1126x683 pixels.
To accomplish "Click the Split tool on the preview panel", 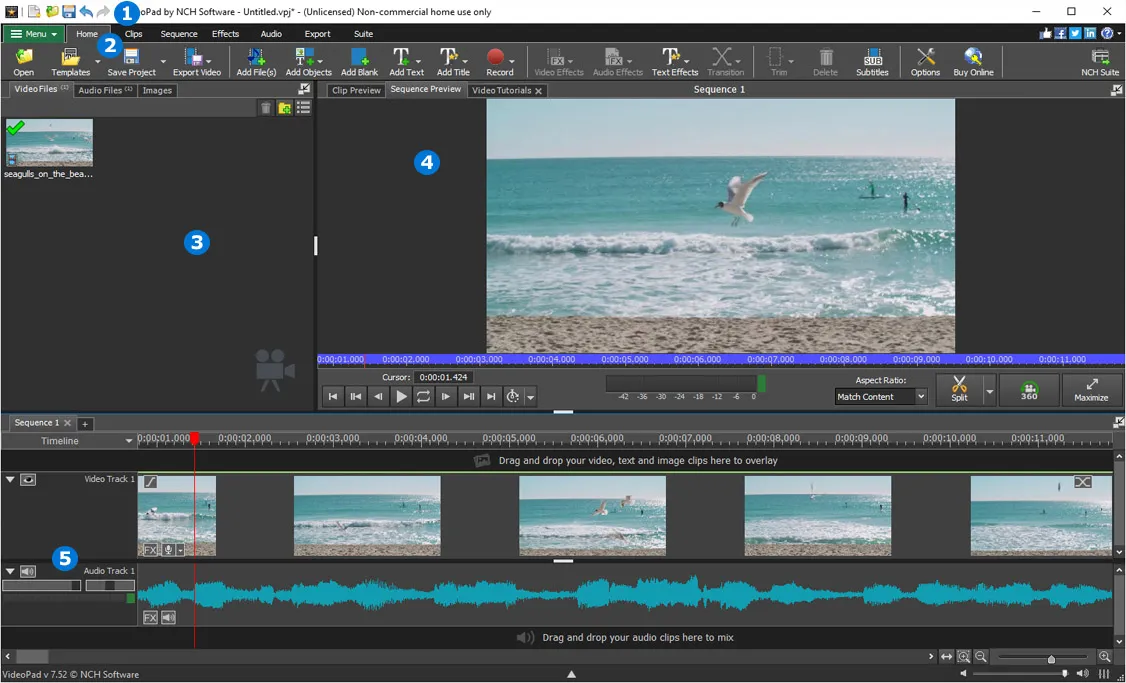I will (958, 390).
